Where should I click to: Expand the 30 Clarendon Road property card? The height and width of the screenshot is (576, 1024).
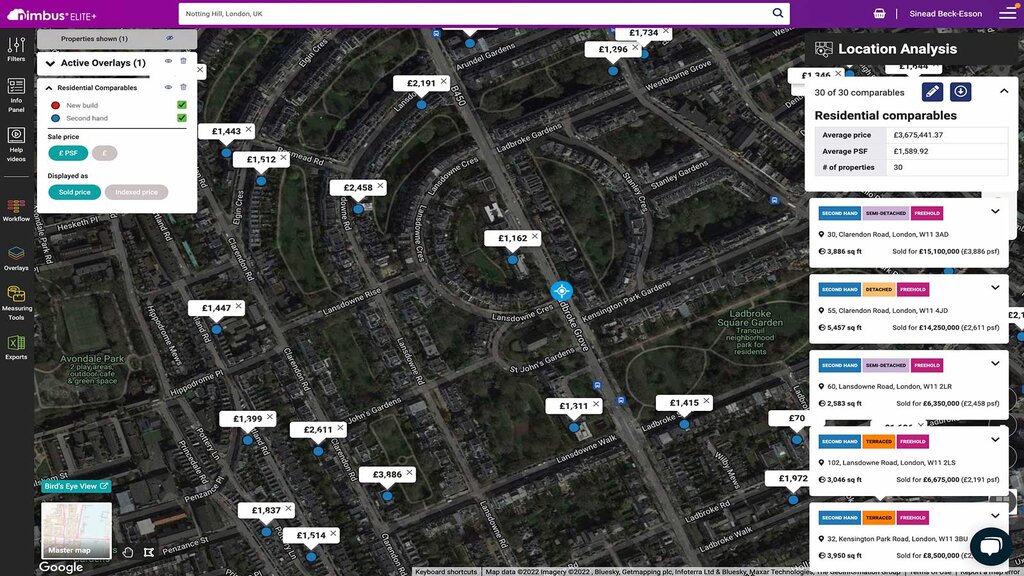click(994, 212)
